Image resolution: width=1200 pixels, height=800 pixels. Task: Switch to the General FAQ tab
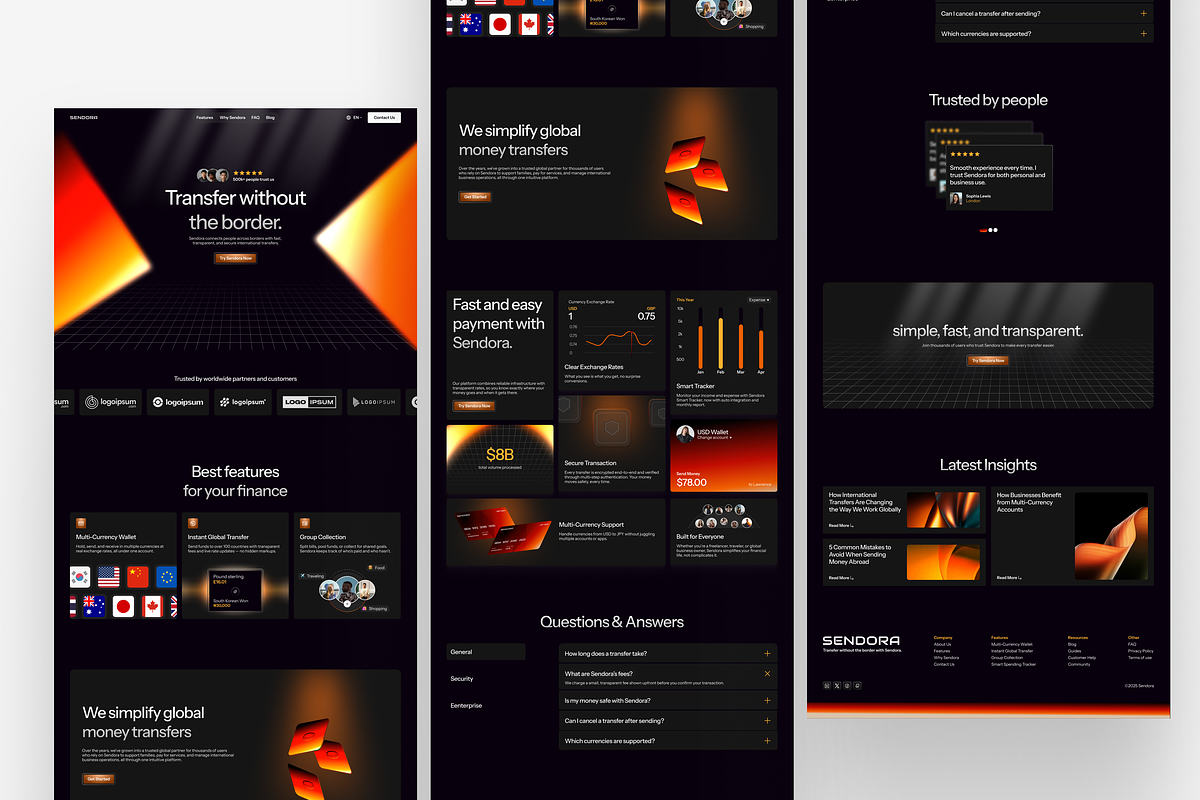(x=485, y=652)
